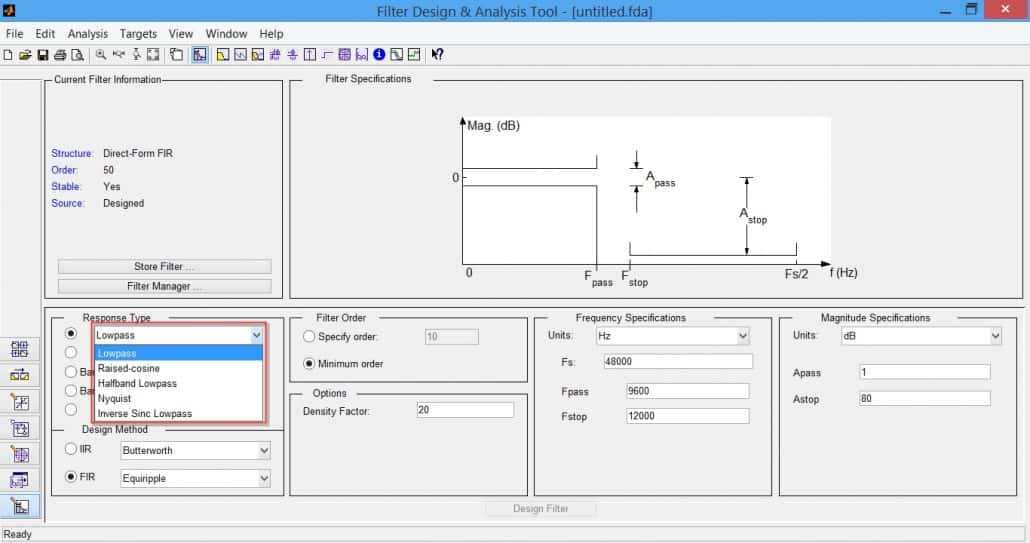Image resolution: width=1030 pixels, height=543 pixels.
Task: Collapse the Lowpass response type combo box
Action: (256, 335)
